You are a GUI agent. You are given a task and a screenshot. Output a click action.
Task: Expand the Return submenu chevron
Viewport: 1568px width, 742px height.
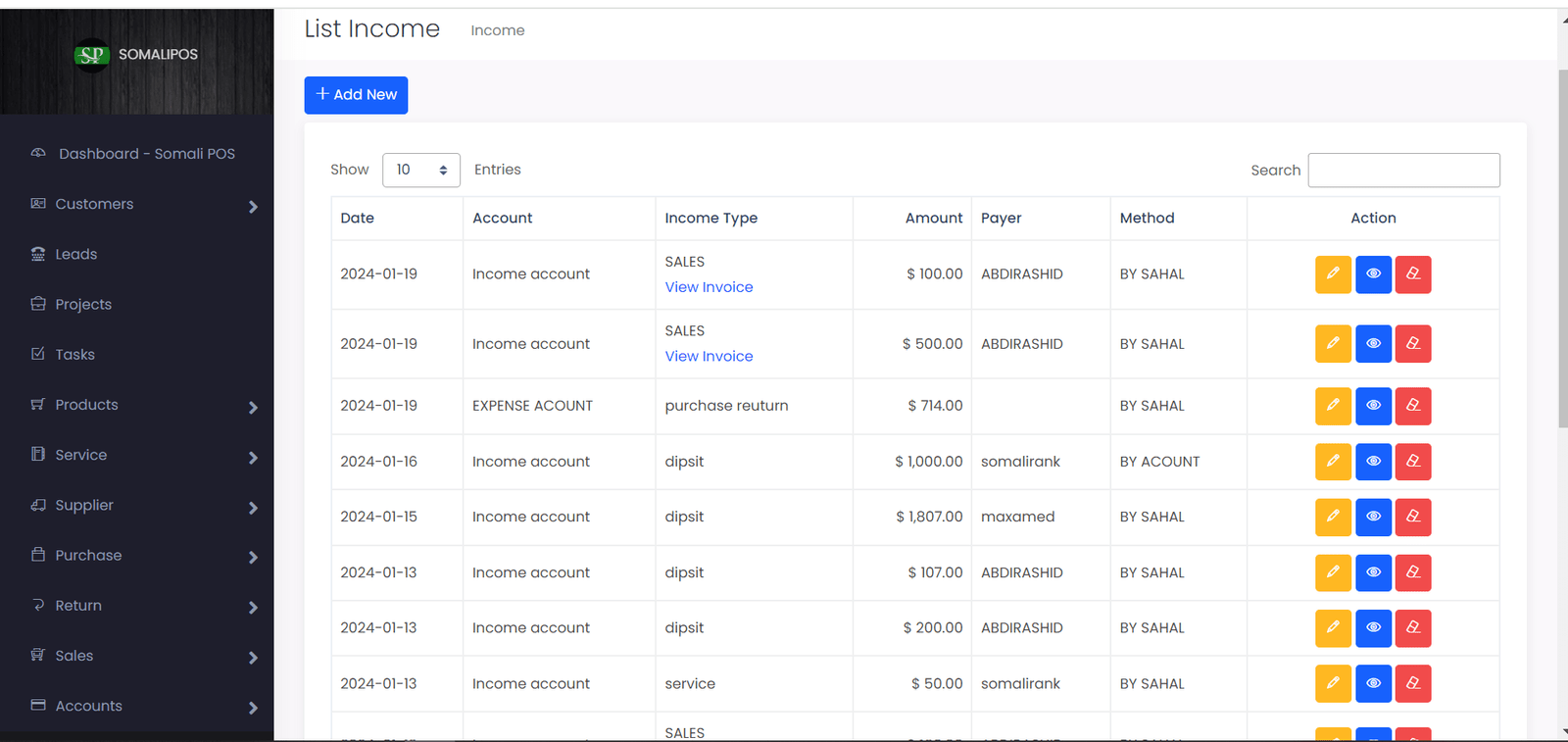click(253, 608)
